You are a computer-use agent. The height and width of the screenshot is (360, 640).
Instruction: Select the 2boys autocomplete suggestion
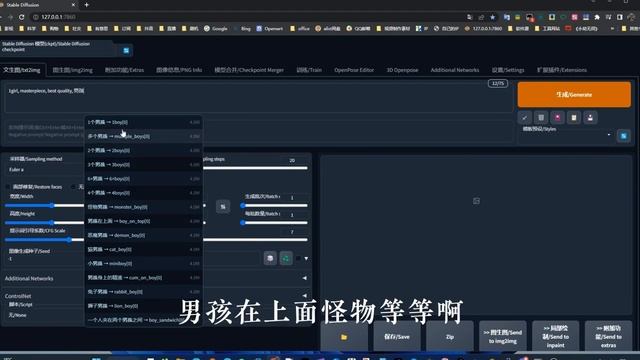coord(143,150)
